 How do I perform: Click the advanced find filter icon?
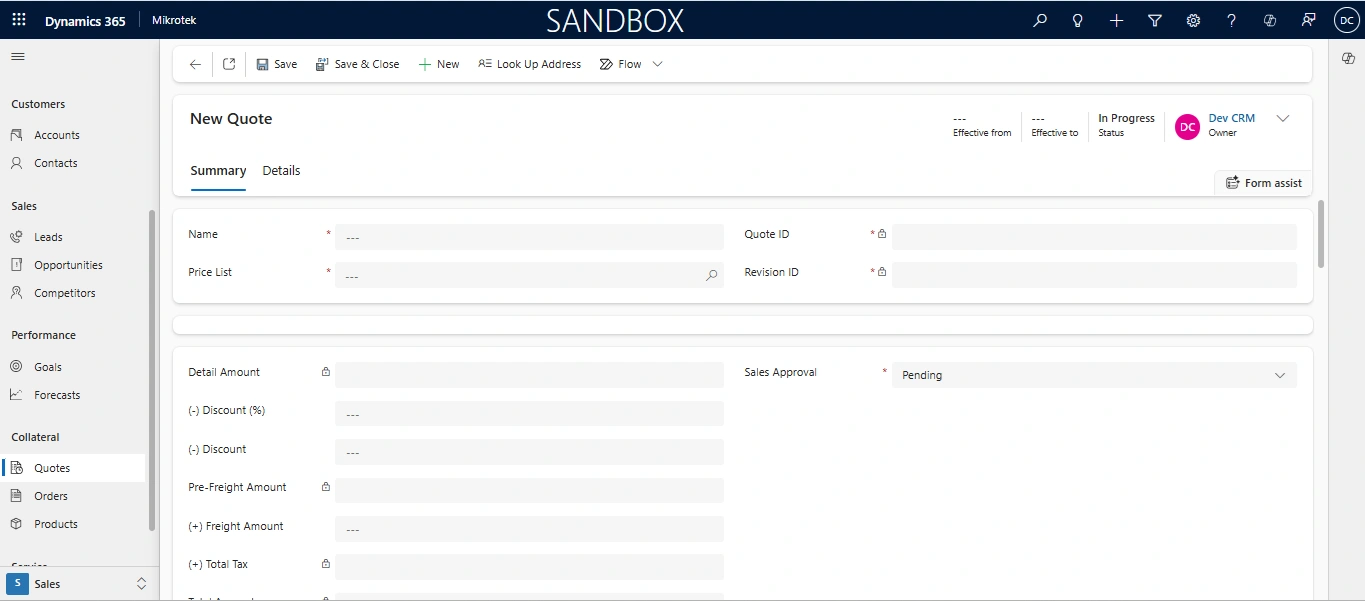pos(1155,20)
